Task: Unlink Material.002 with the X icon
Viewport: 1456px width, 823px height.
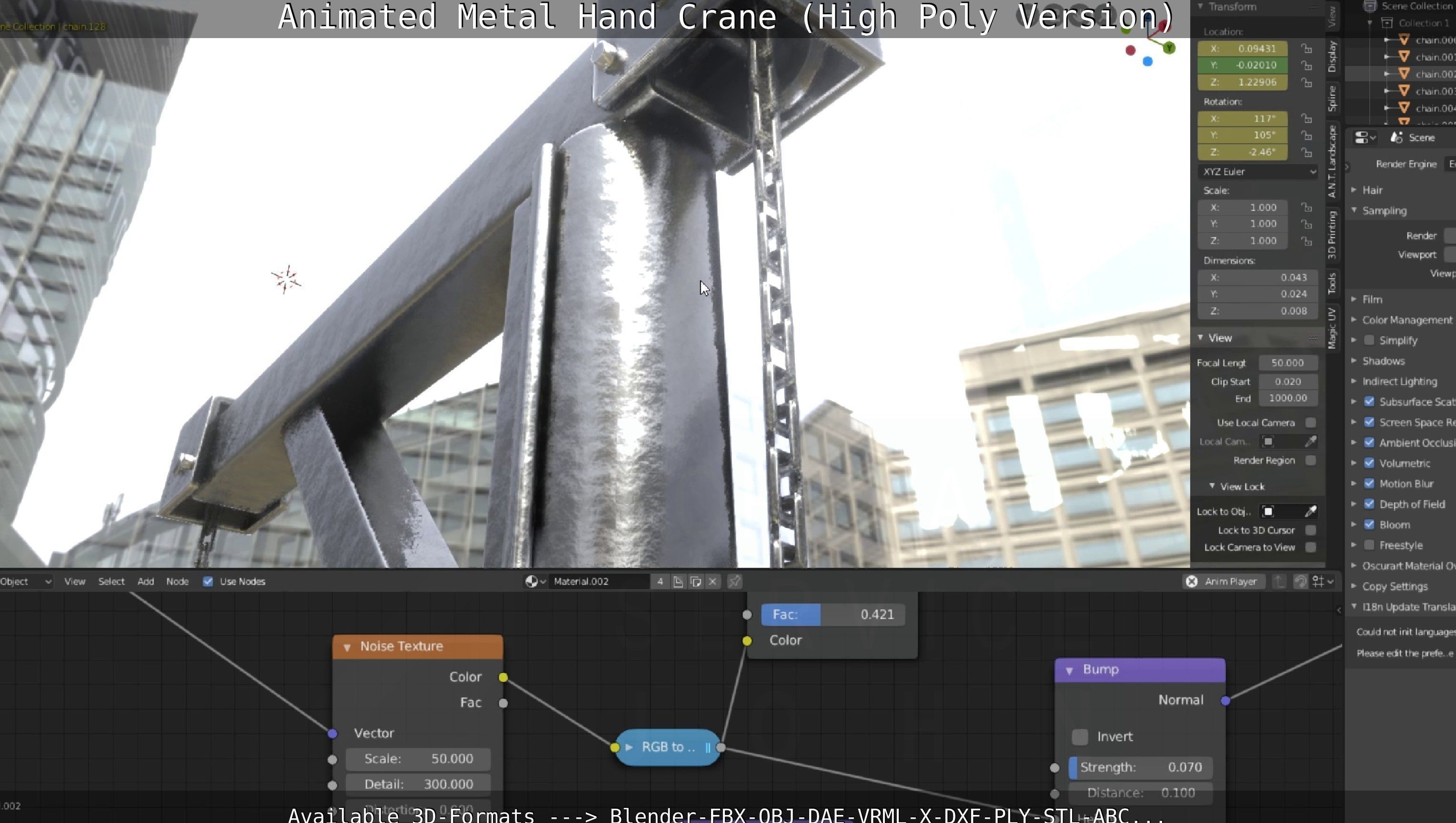Action: pos(713,581)
